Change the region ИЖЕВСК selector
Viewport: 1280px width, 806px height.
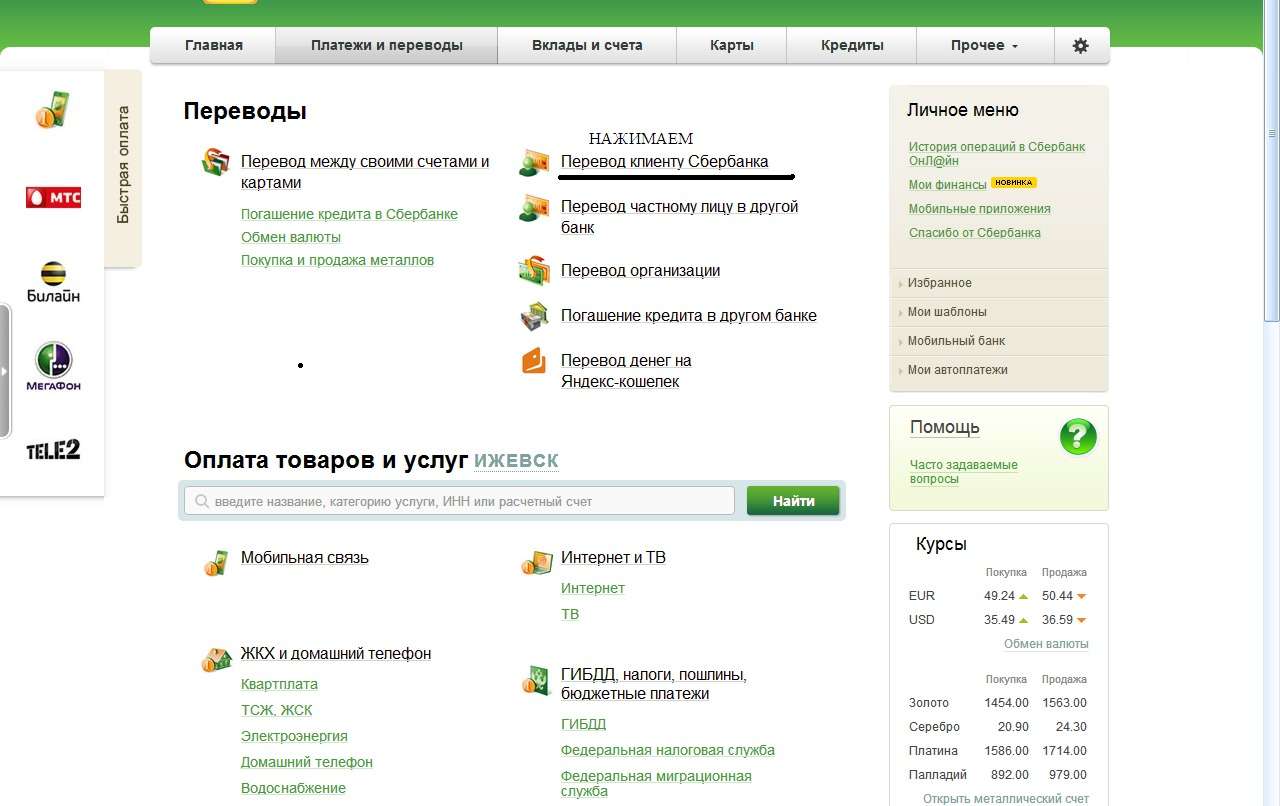(x=516, y=461)
